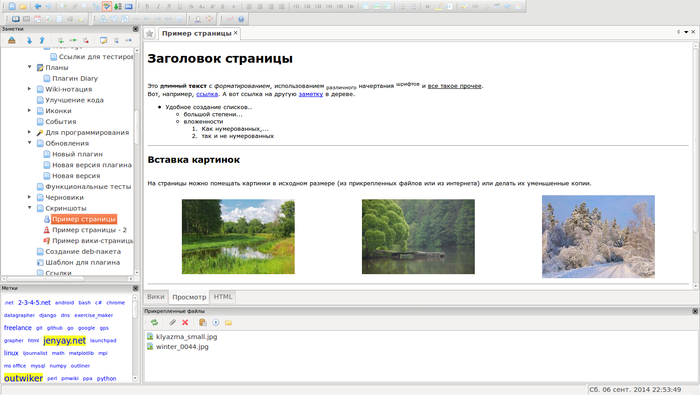Switch to the Вики tab
Image resolution: width=700 pixels, height=395 pixels.
pyautogui.click(x=155, y=297)
